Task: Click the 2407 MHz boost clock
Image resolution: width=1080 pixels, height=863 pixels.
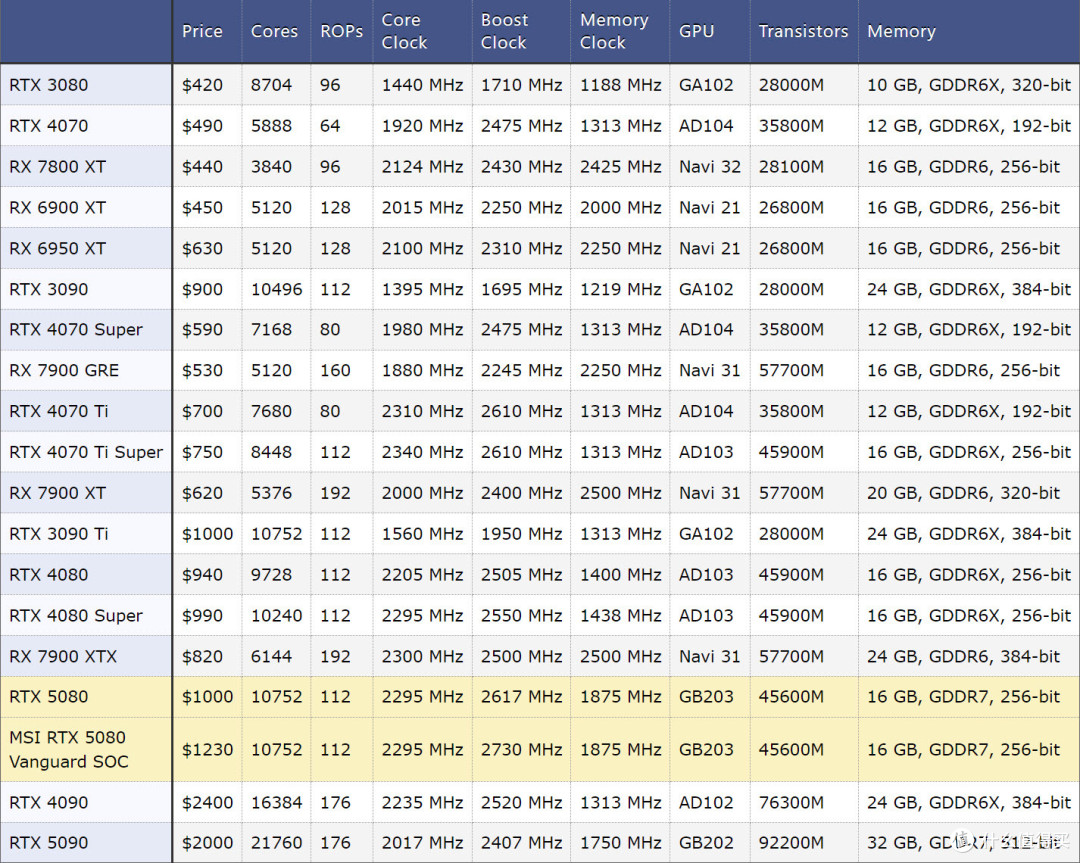Action: [521, 842]
